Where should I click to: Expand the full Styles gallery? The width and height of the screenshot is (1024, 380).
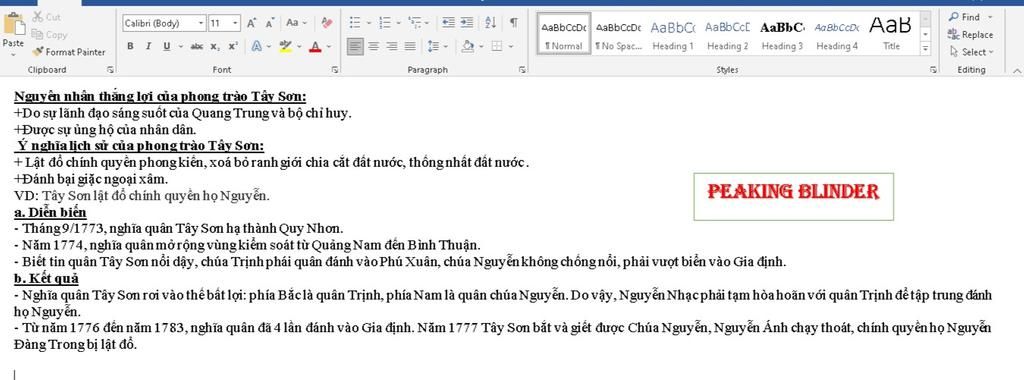point(925,49)
